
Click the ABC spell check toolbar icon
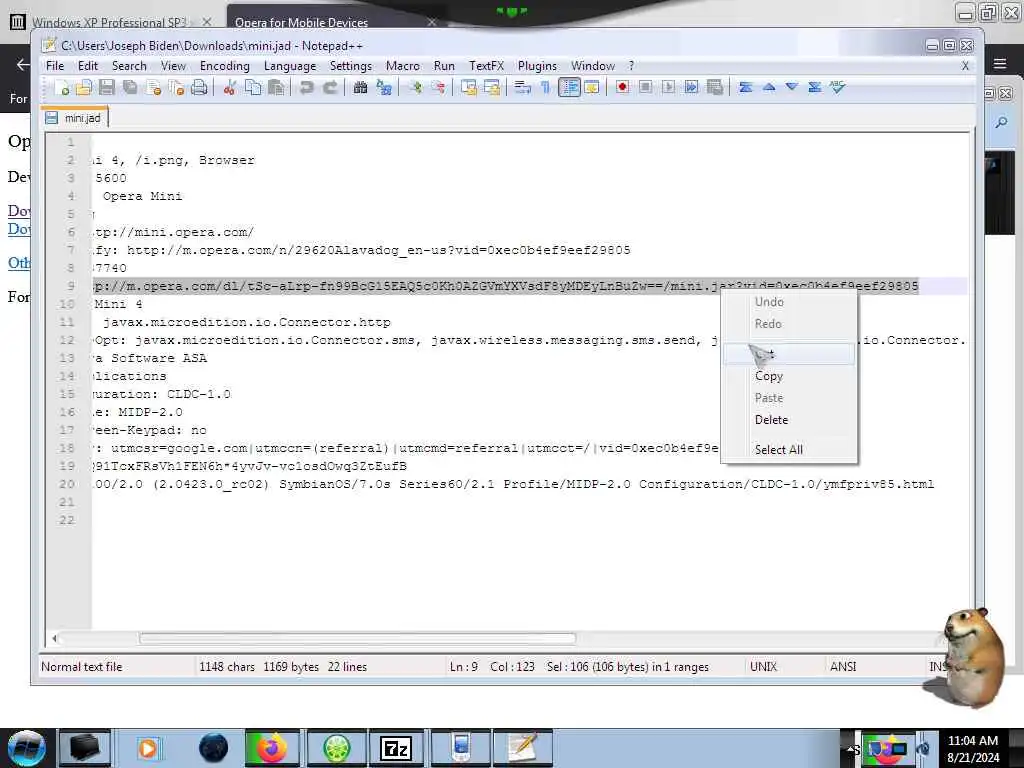(x=838, y=88)
